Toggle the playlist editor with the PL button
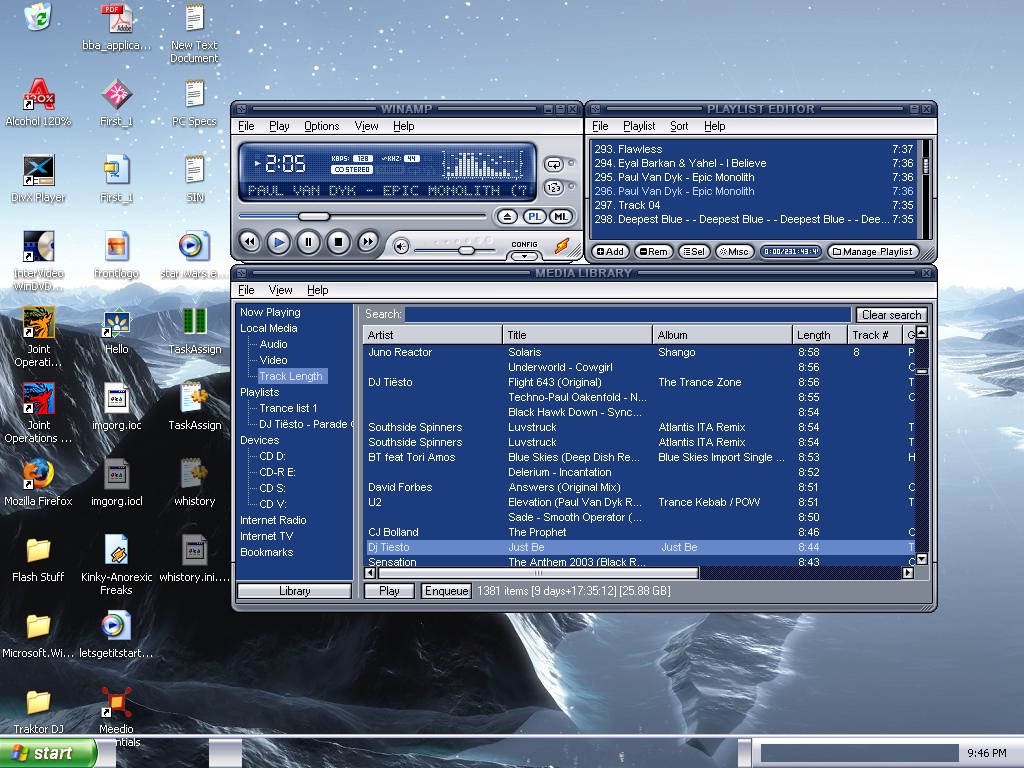The image size is (1024, 768). (534, 217)
